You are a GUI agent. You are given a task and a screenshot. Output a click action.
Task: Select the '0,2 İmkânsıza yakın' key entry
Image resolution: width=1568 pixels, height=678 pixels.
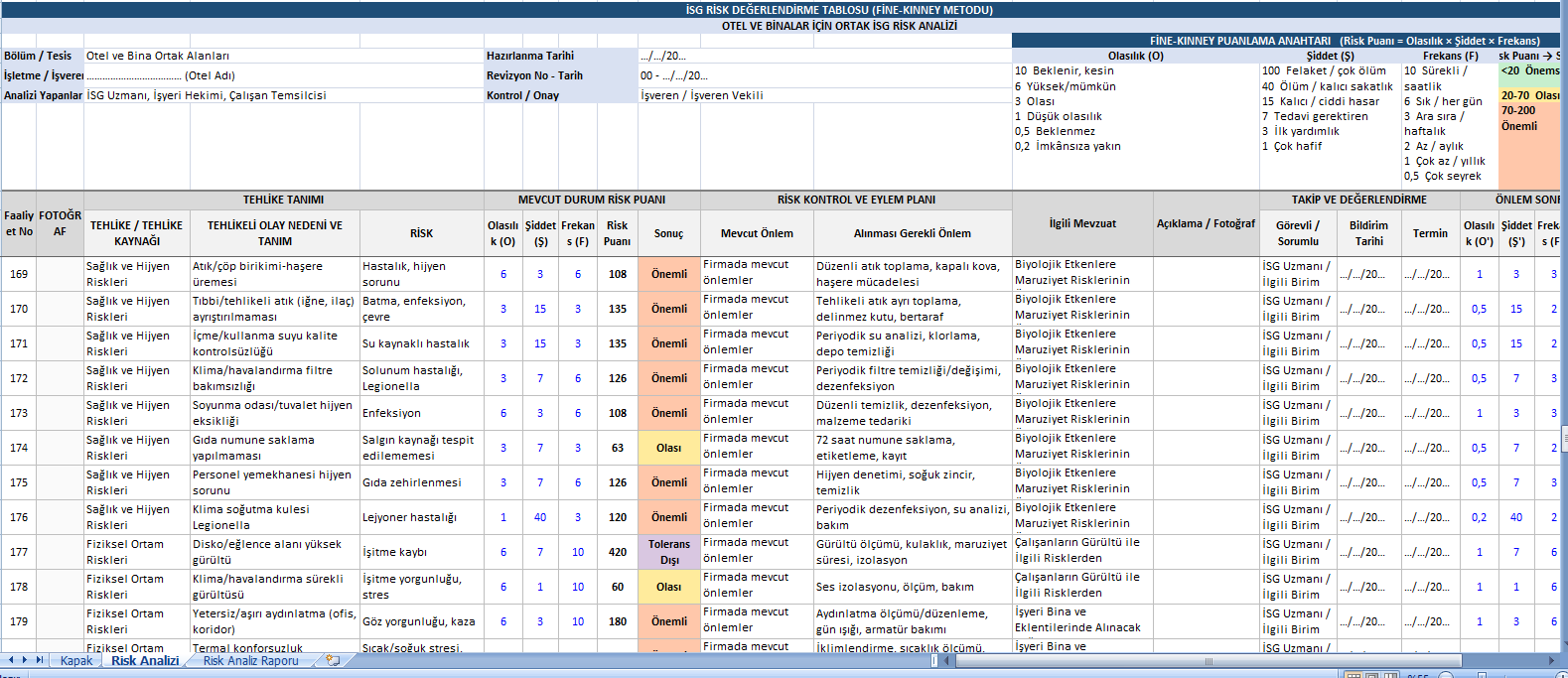click(x=1068, y=146)
